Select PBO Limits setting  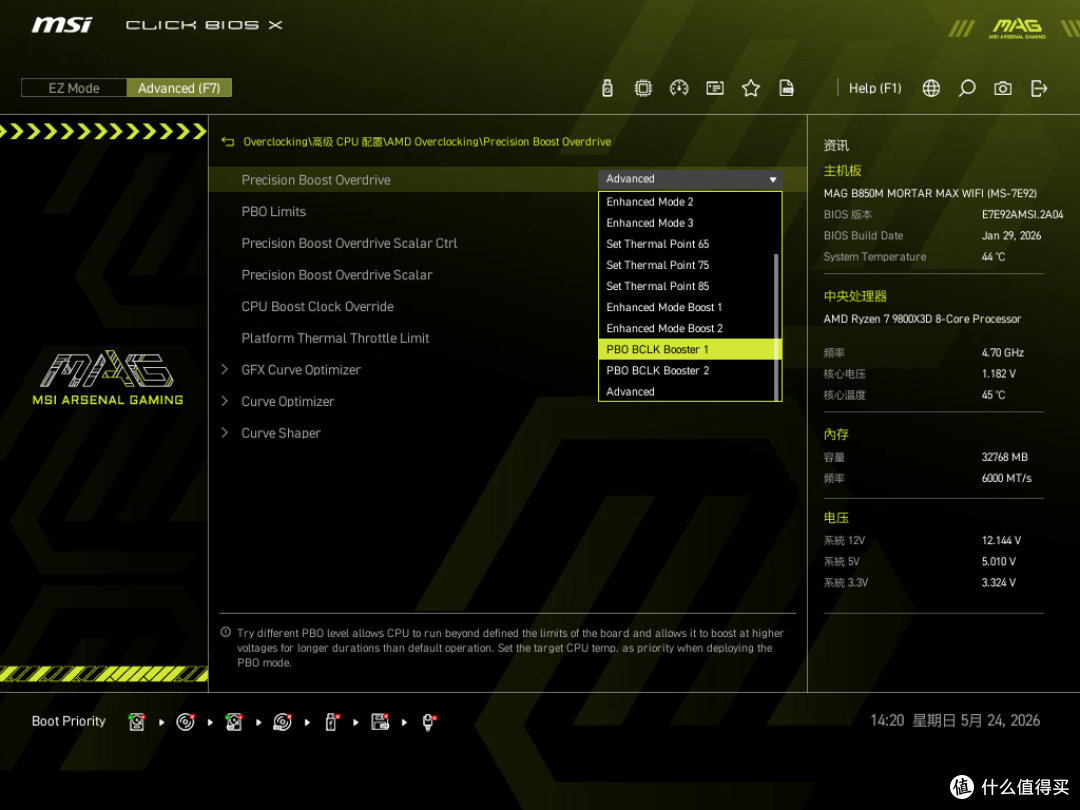[x=273, y=211]
